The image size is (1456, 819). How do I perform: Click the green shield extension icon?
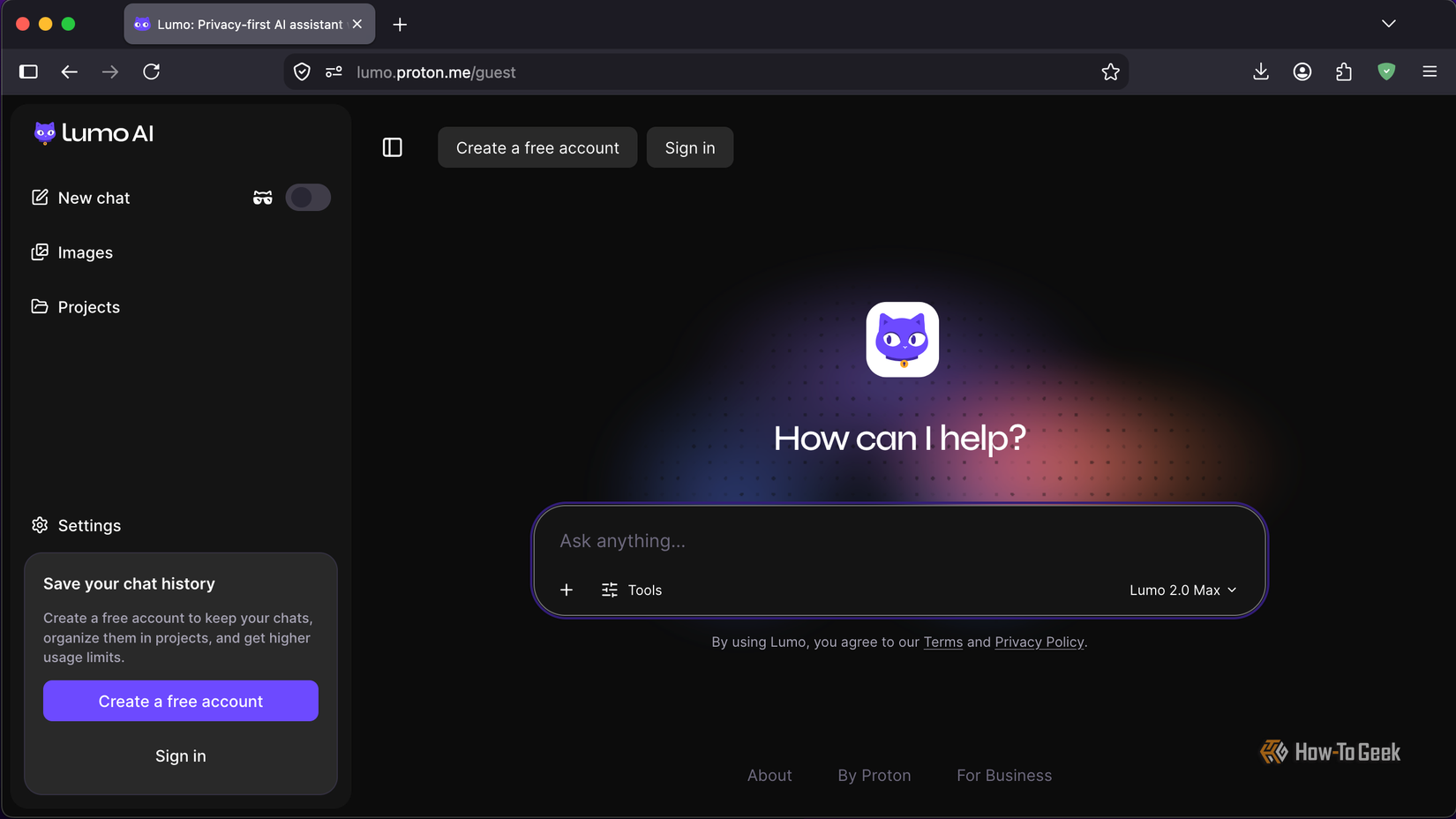(x=1386, y=71)
